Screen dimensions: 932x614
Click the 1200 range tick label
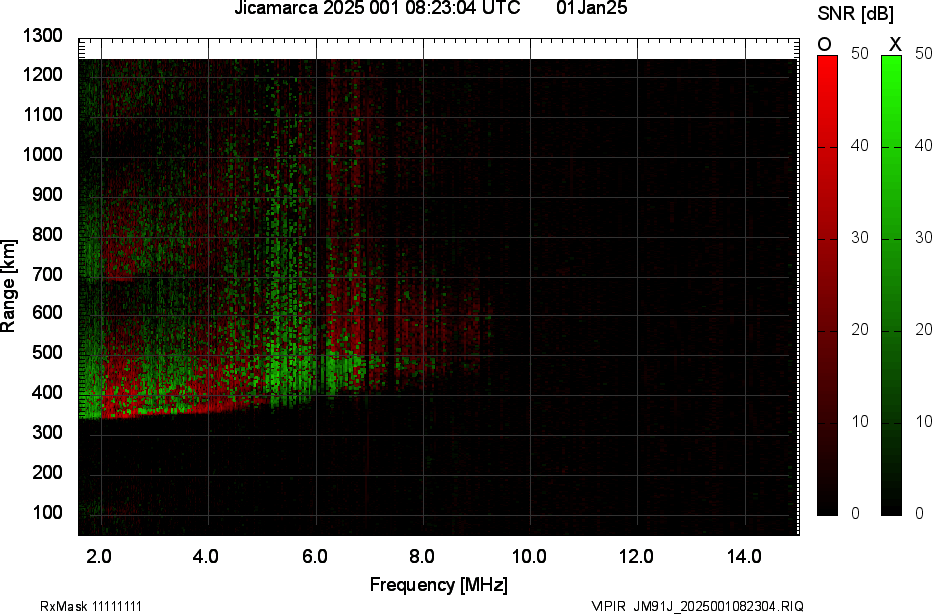(x=42, y=74)
